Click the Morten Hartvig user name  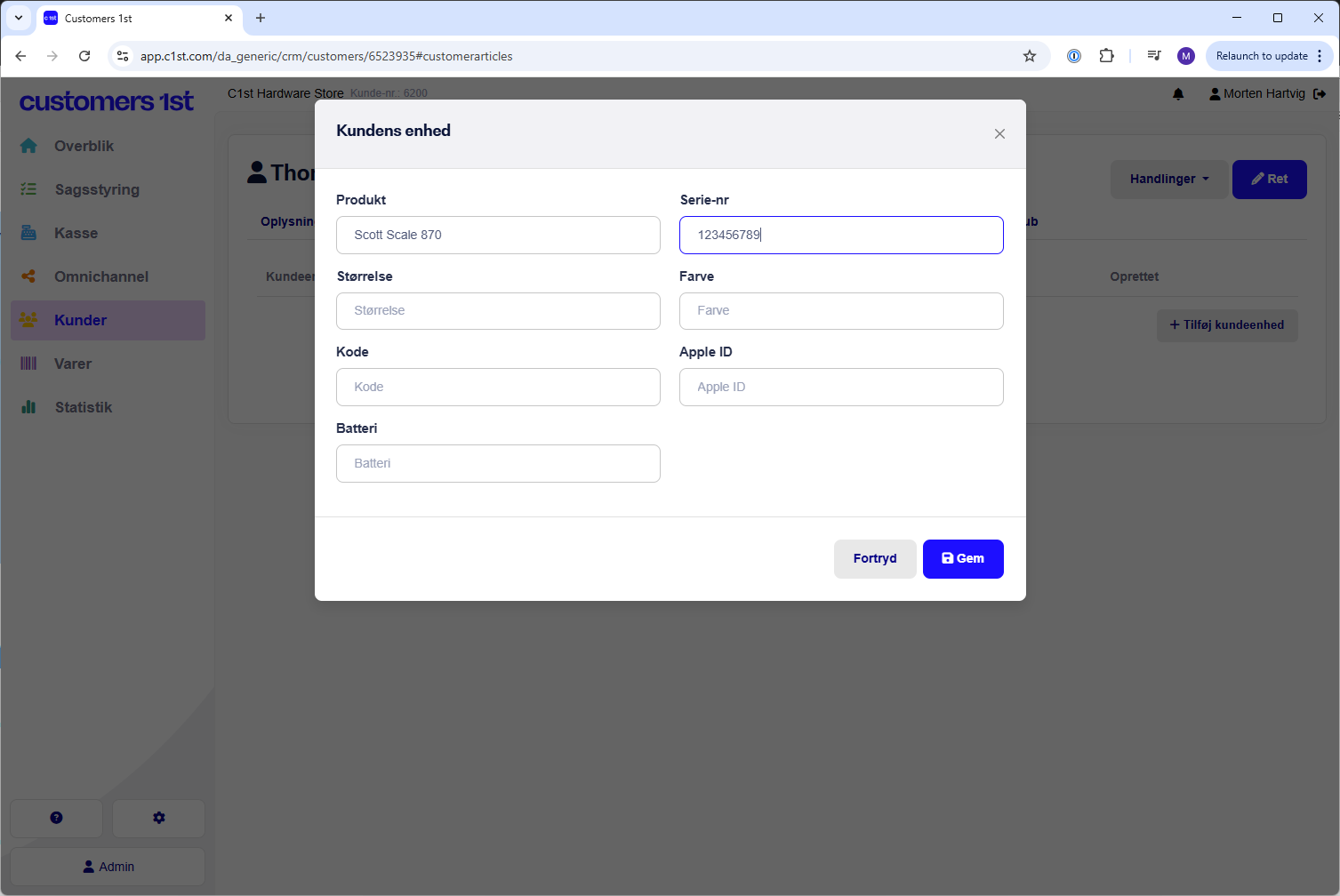coord(1264,94)
